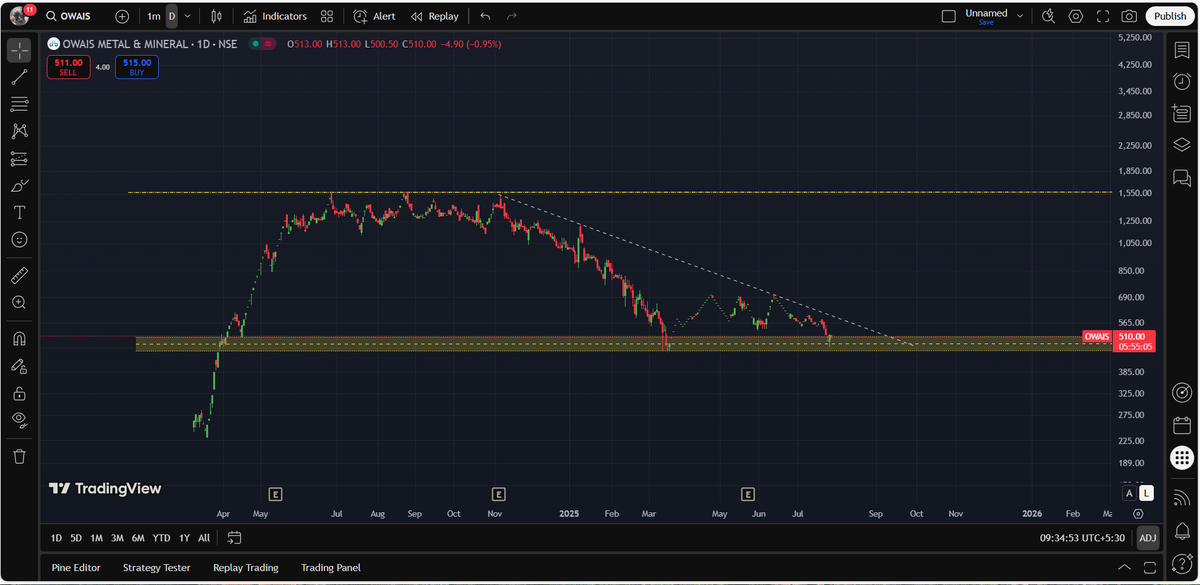1200x585 pixels.
Task: Toggle ADJ dividend adjustment
Action: point(1148,538)
